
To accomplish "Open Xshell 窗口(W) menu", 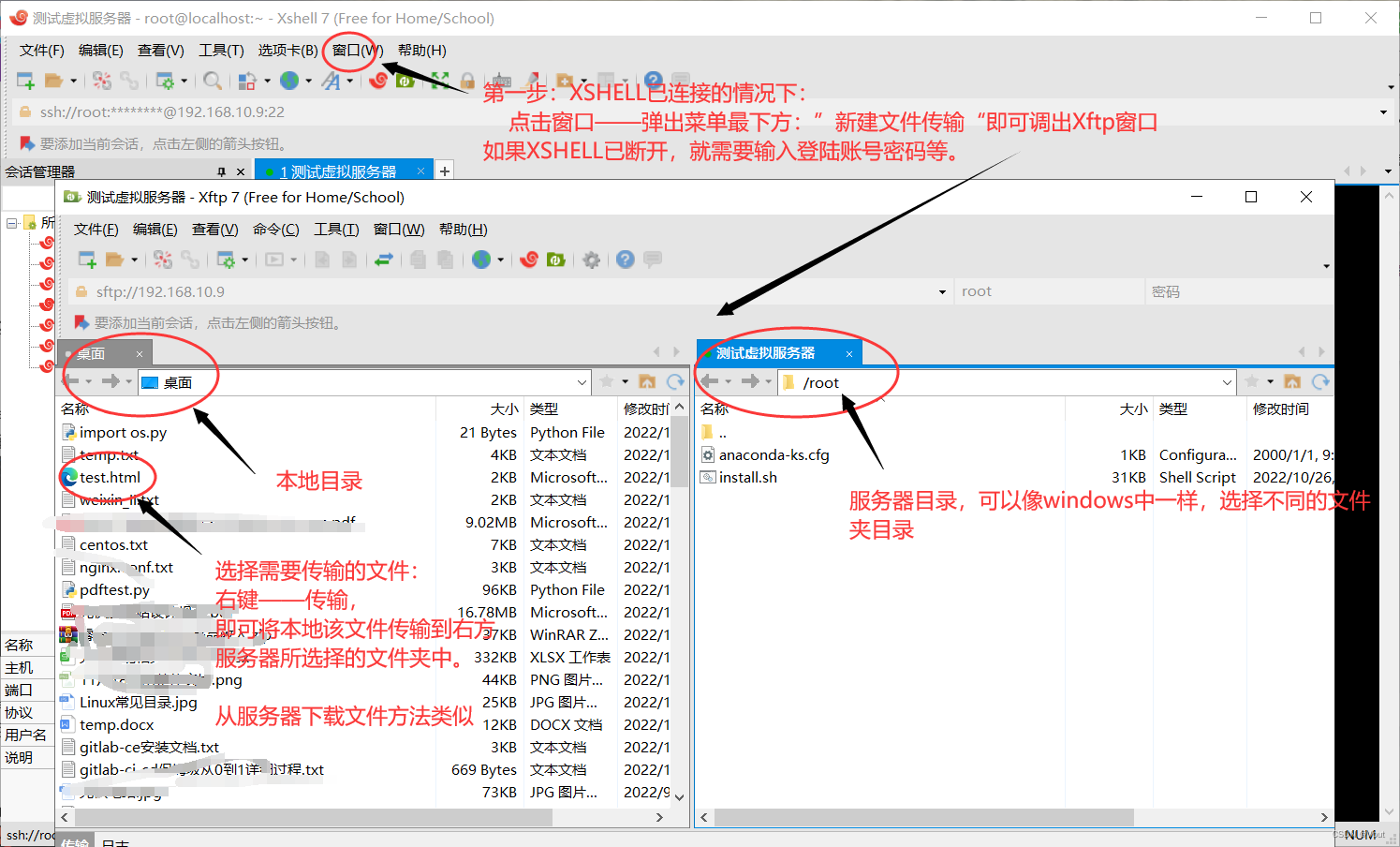I will click(x=358, y=51).
